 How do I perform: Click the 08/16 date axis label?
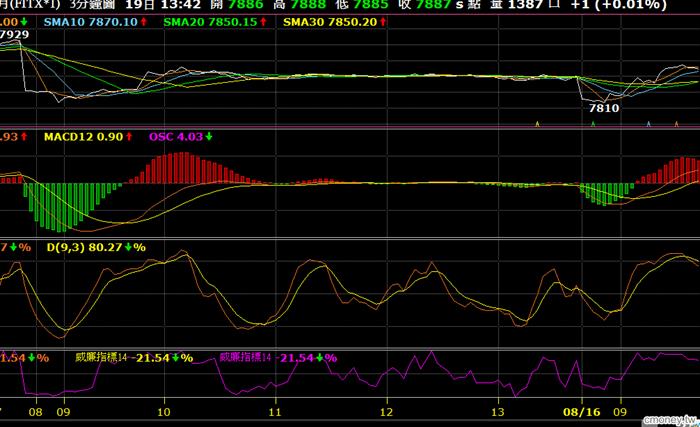tap(582, 412)
